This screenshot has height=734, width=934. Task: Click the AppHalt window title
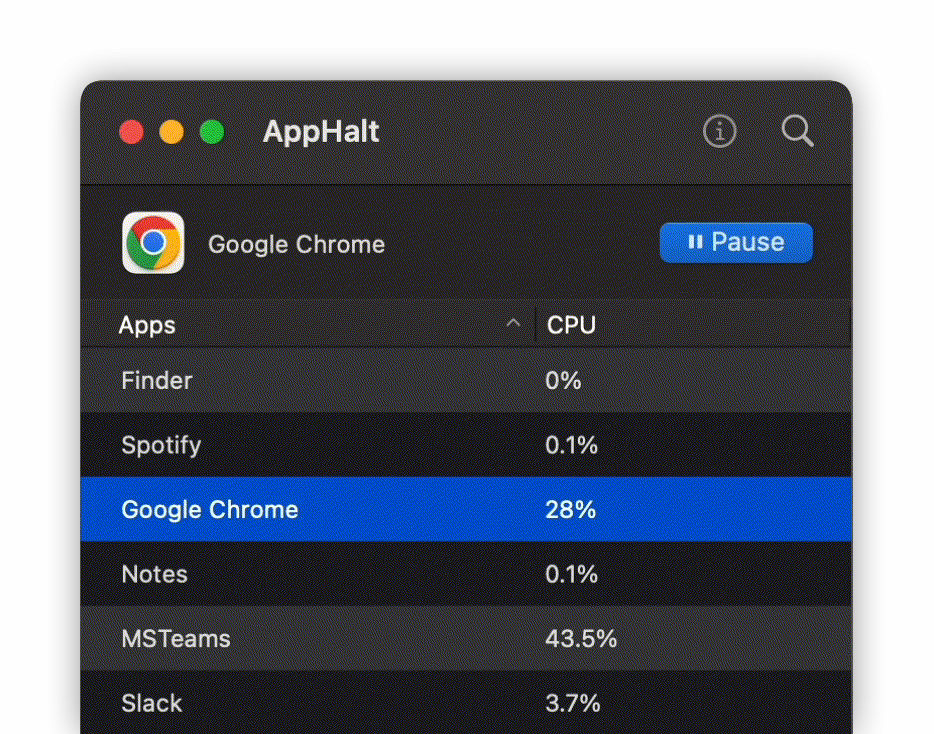click(320, 132)
